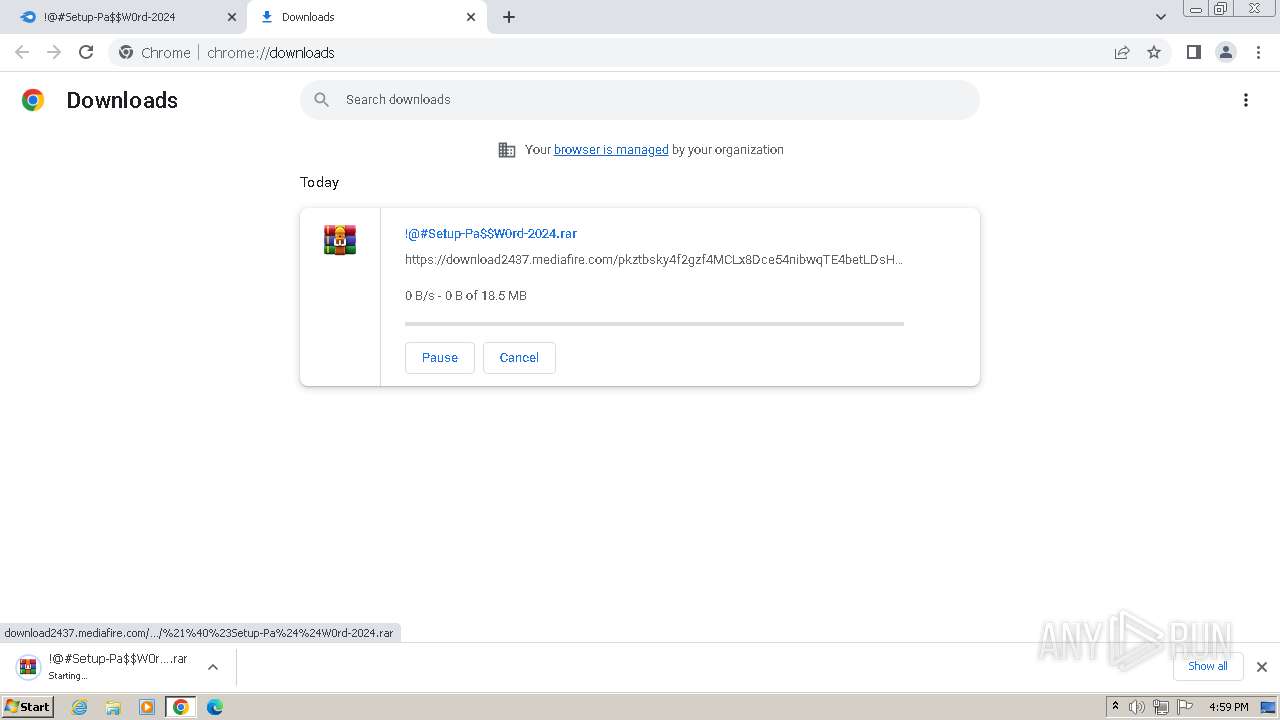Expand the download shelf item options arrow
1280x720 pixels.
[x=212, y=667]
